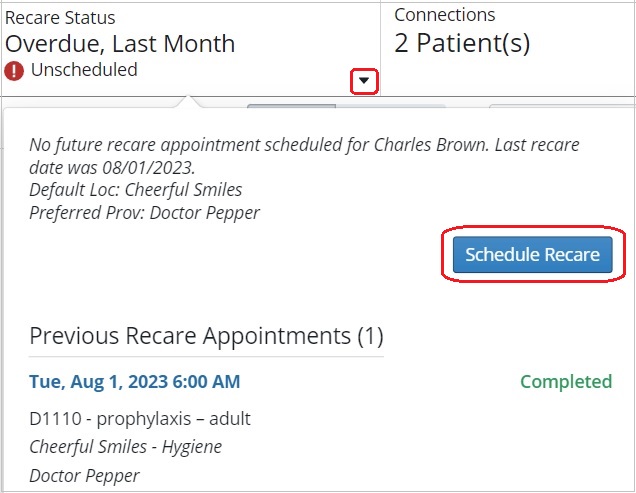Click the no future recare appointment message
This screenshot has height=493, width=636.
(x=304, y=156)
